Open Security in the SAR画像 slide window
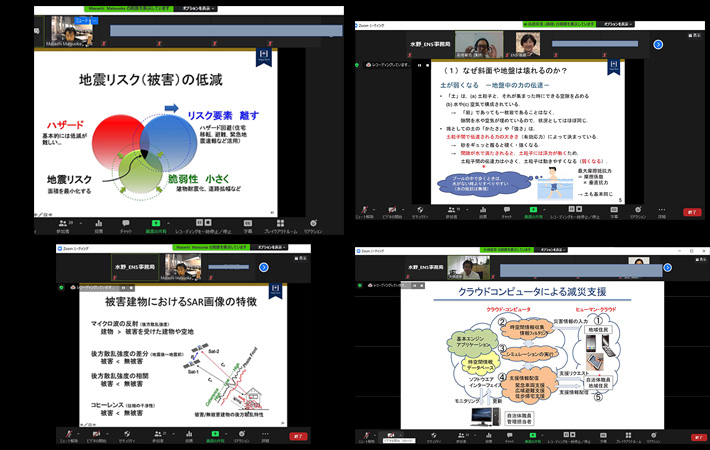 [x=127, y=436]
